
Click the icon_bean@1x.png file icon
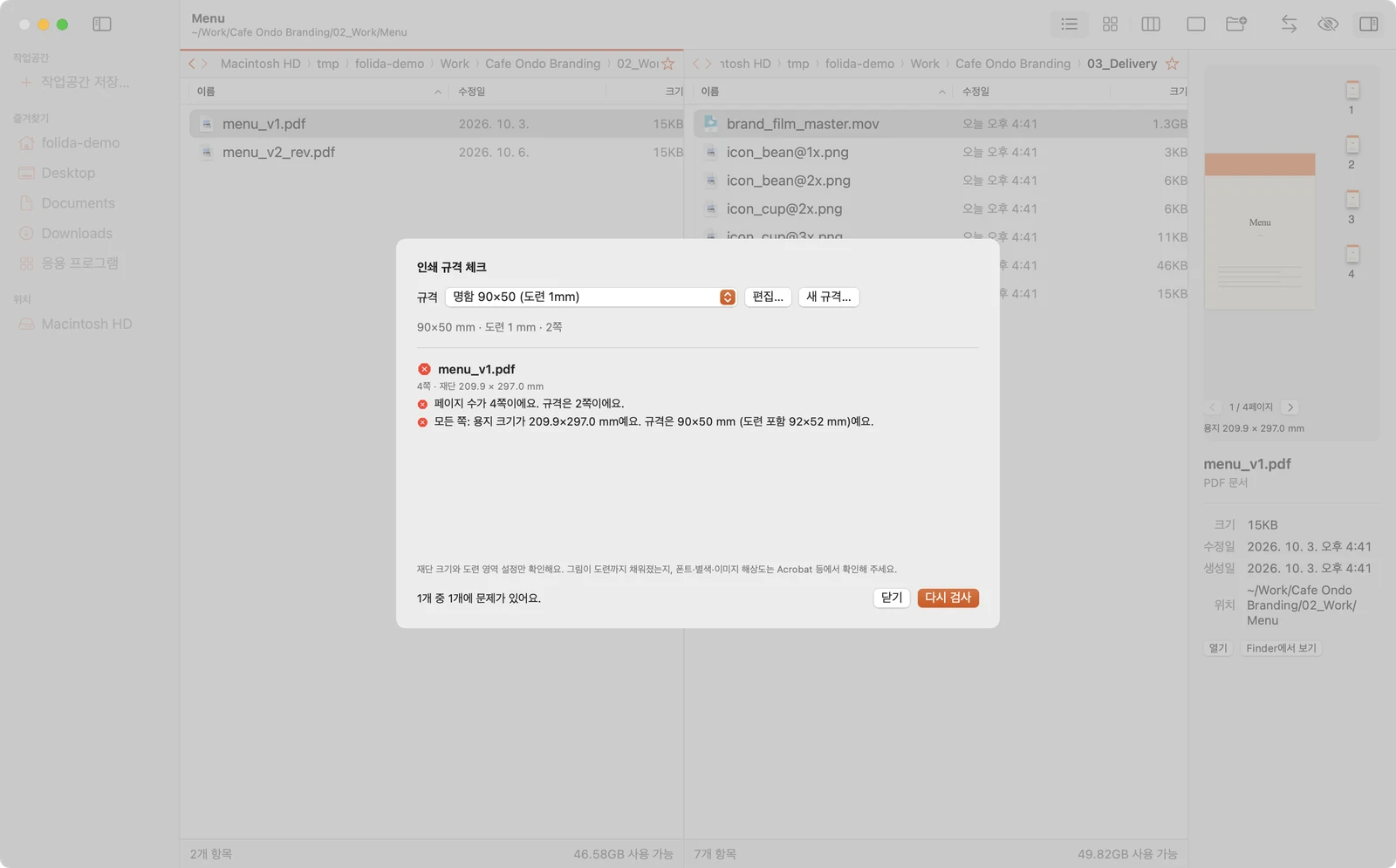click(711, 152)
